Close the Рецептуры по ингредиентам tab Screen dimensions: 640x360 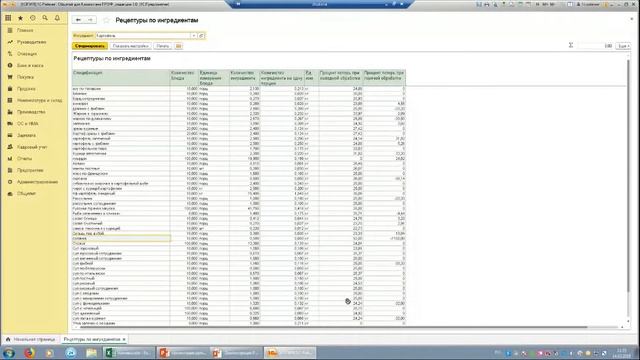124,340
